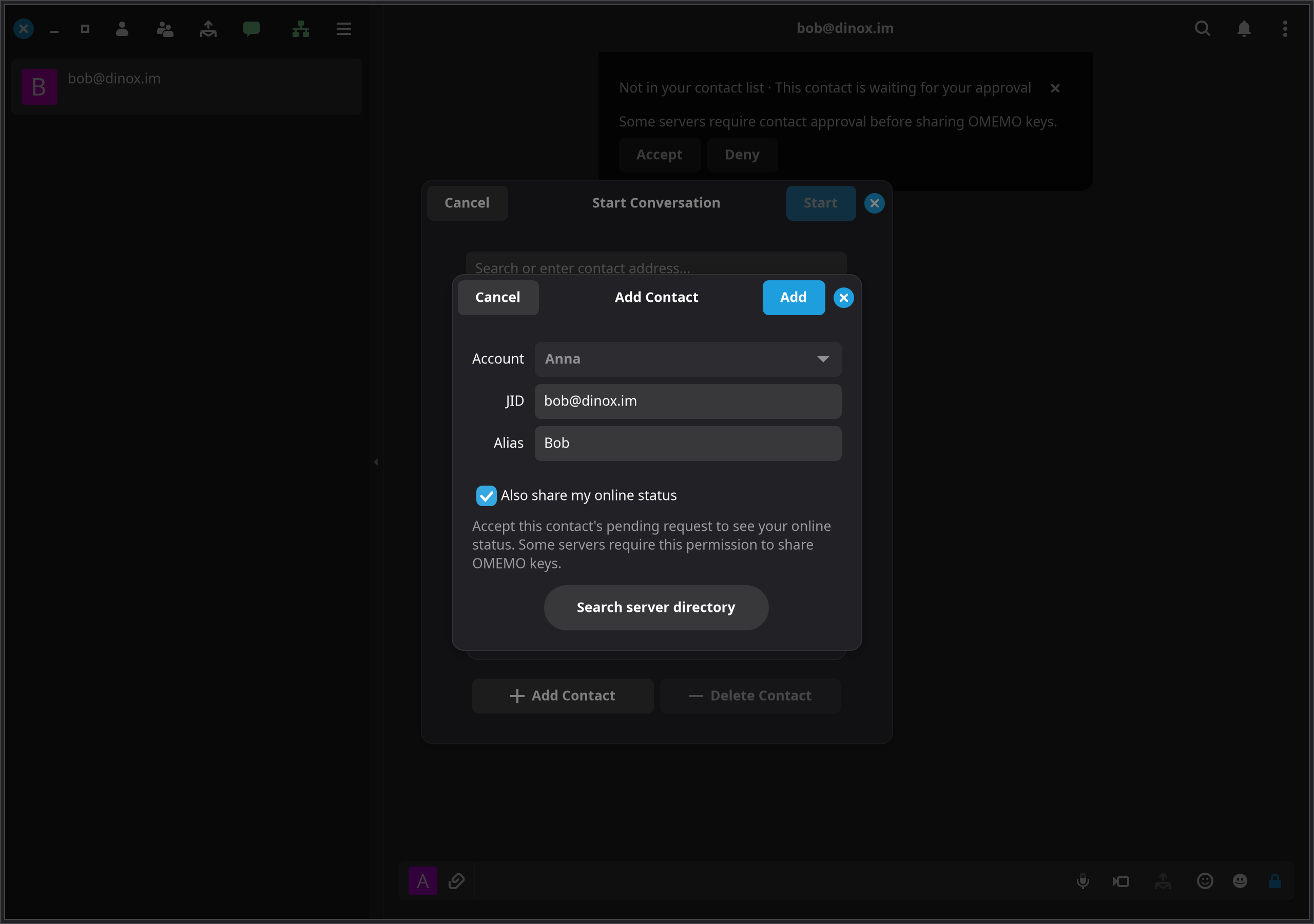Click Search server directory button
The height and width of the screenshot is (924, 1314).
(x=656, y=607)
